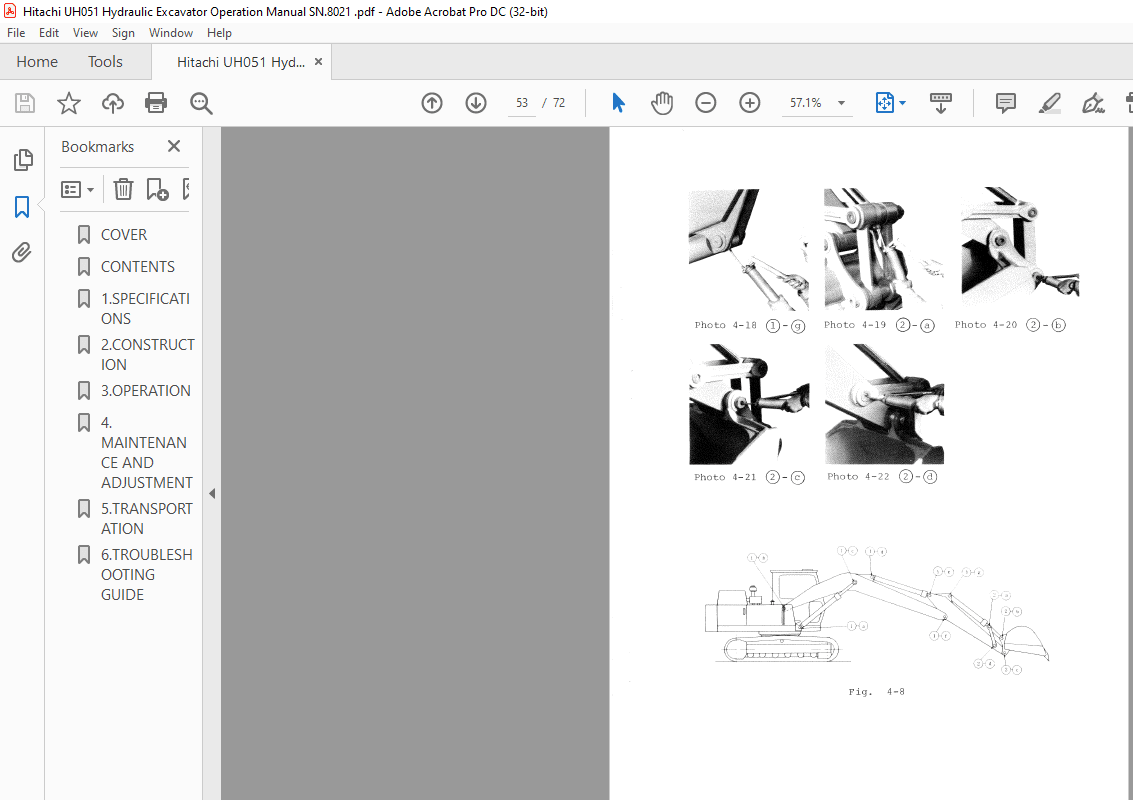The image size is (1133, 800).
Task: Jump to the TROUBLESHOOTING GUIDE bookmark
Action: tap(146, 574)
